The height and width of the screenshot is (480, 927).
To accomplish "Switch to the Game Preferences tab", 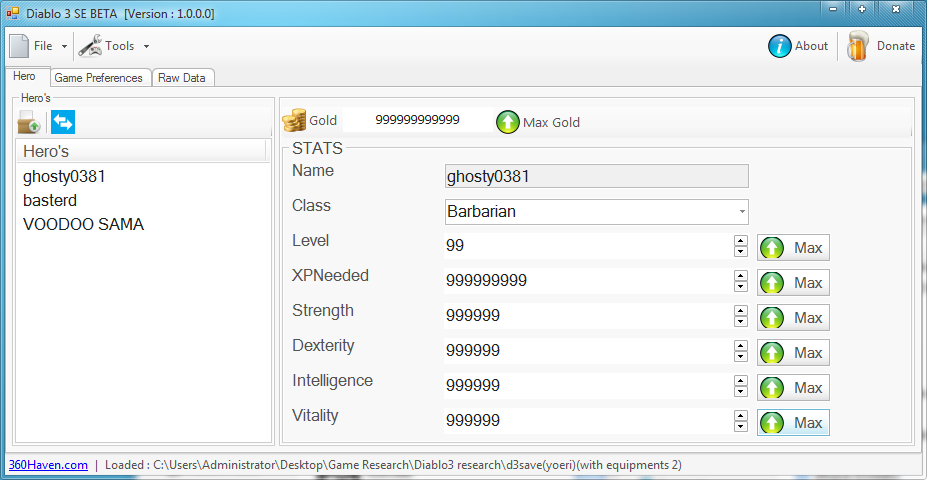I will (99, 78).
